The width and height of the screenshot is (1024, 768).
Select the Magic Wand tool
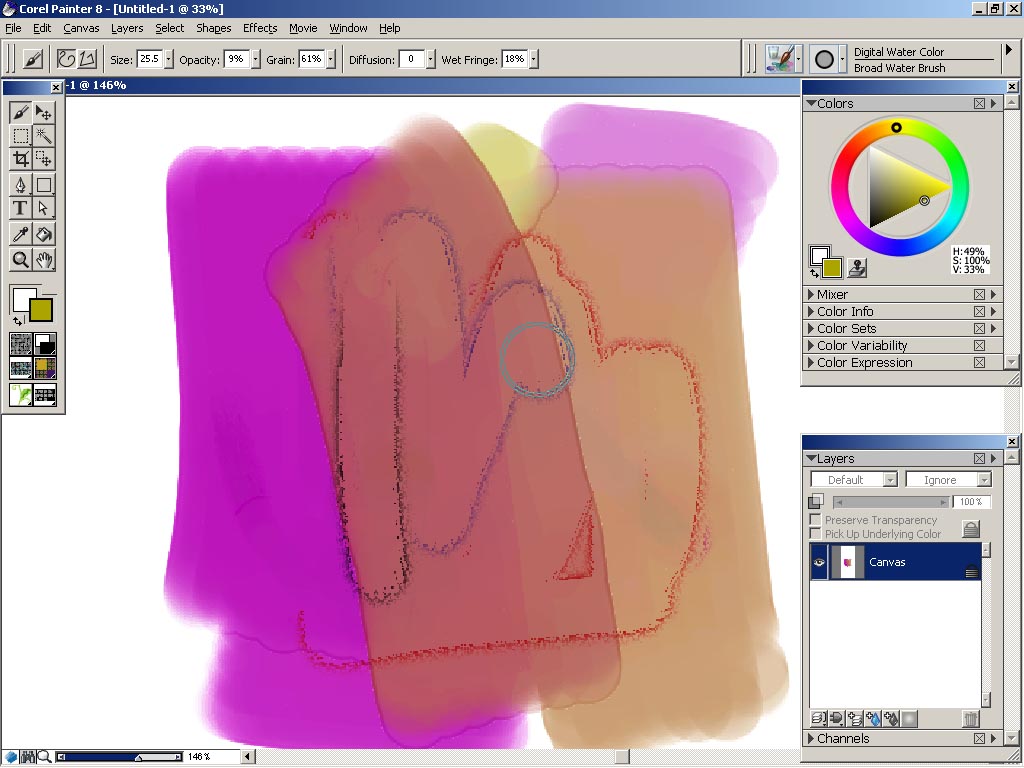44,135
